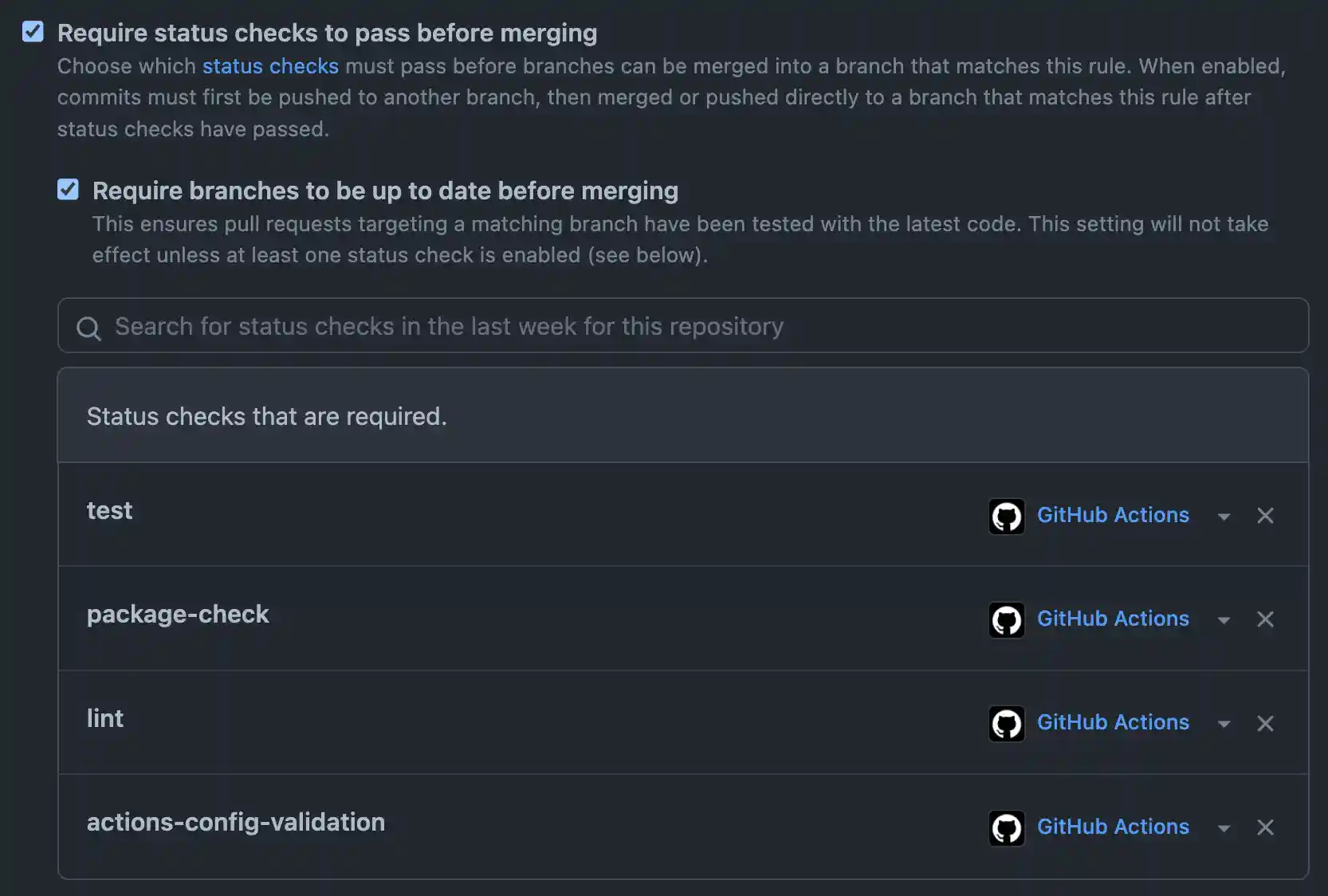
Task: Follow the GitHub Actions link on the test row
Action: (1114, 516)
